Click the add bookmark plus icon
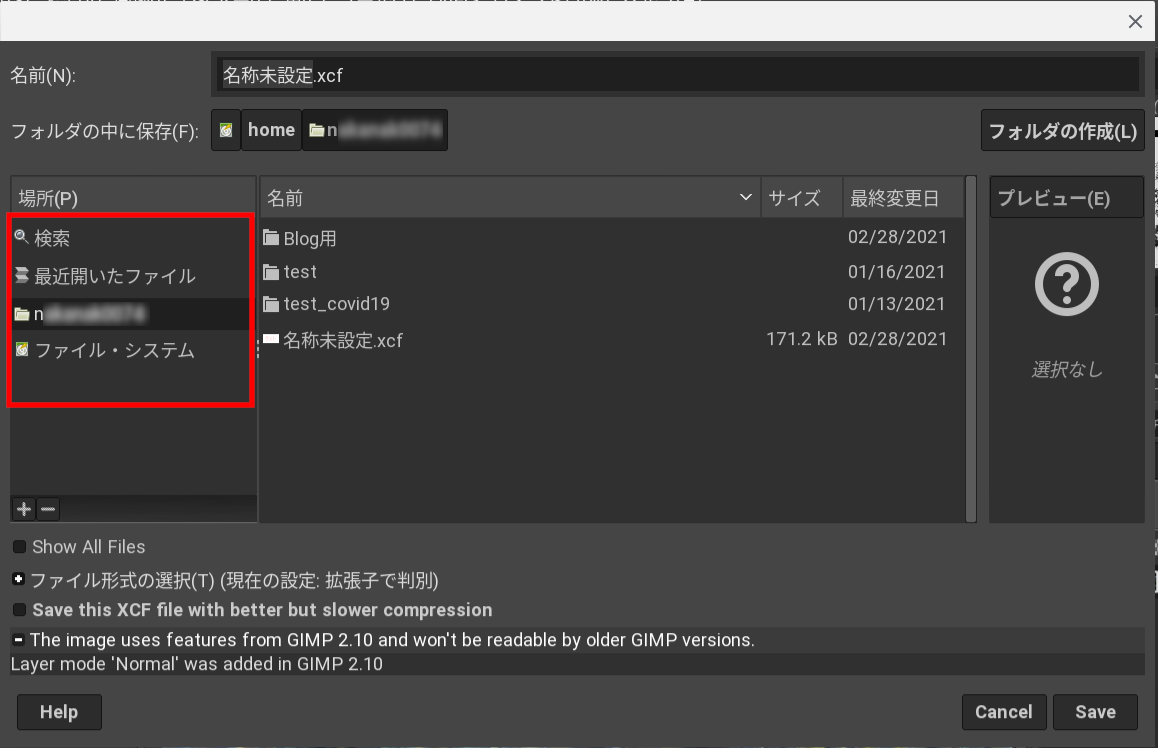This screenshot has height=748, width=1158. pyautogui.click(x=23, y=509)
